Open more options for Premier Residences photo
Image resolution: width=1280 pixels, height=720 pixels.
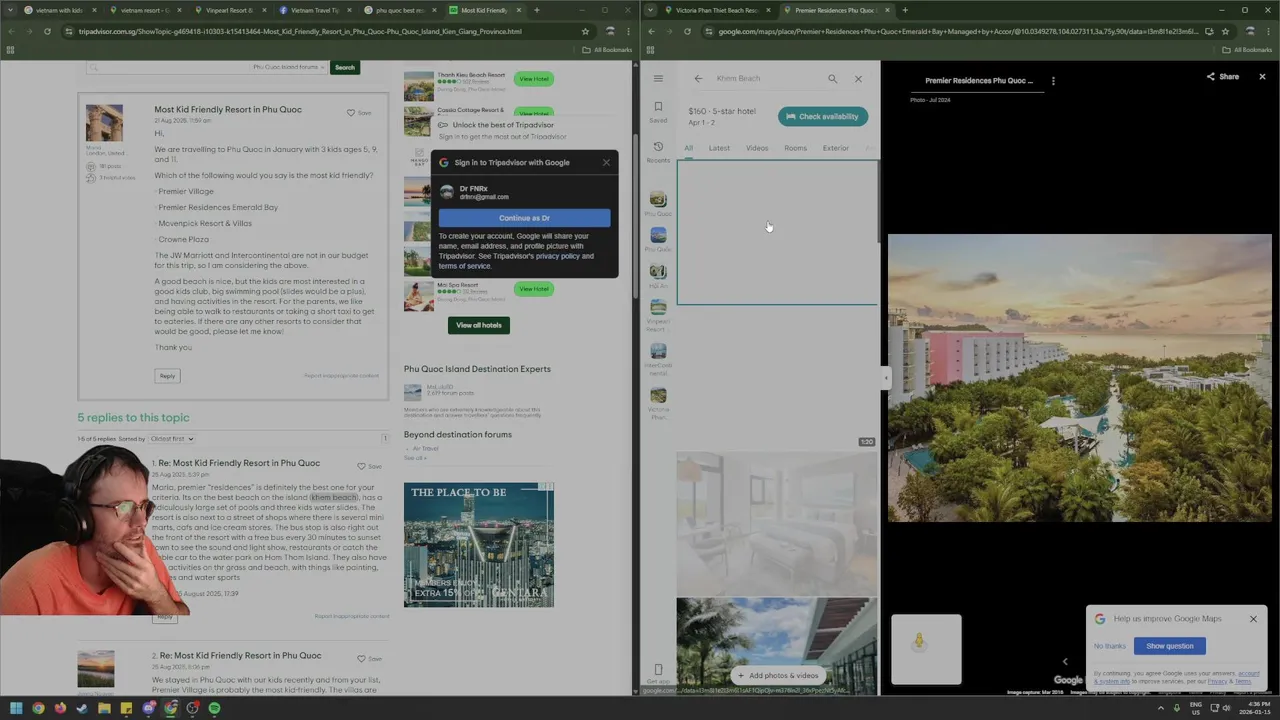(x=1053, y=81)
